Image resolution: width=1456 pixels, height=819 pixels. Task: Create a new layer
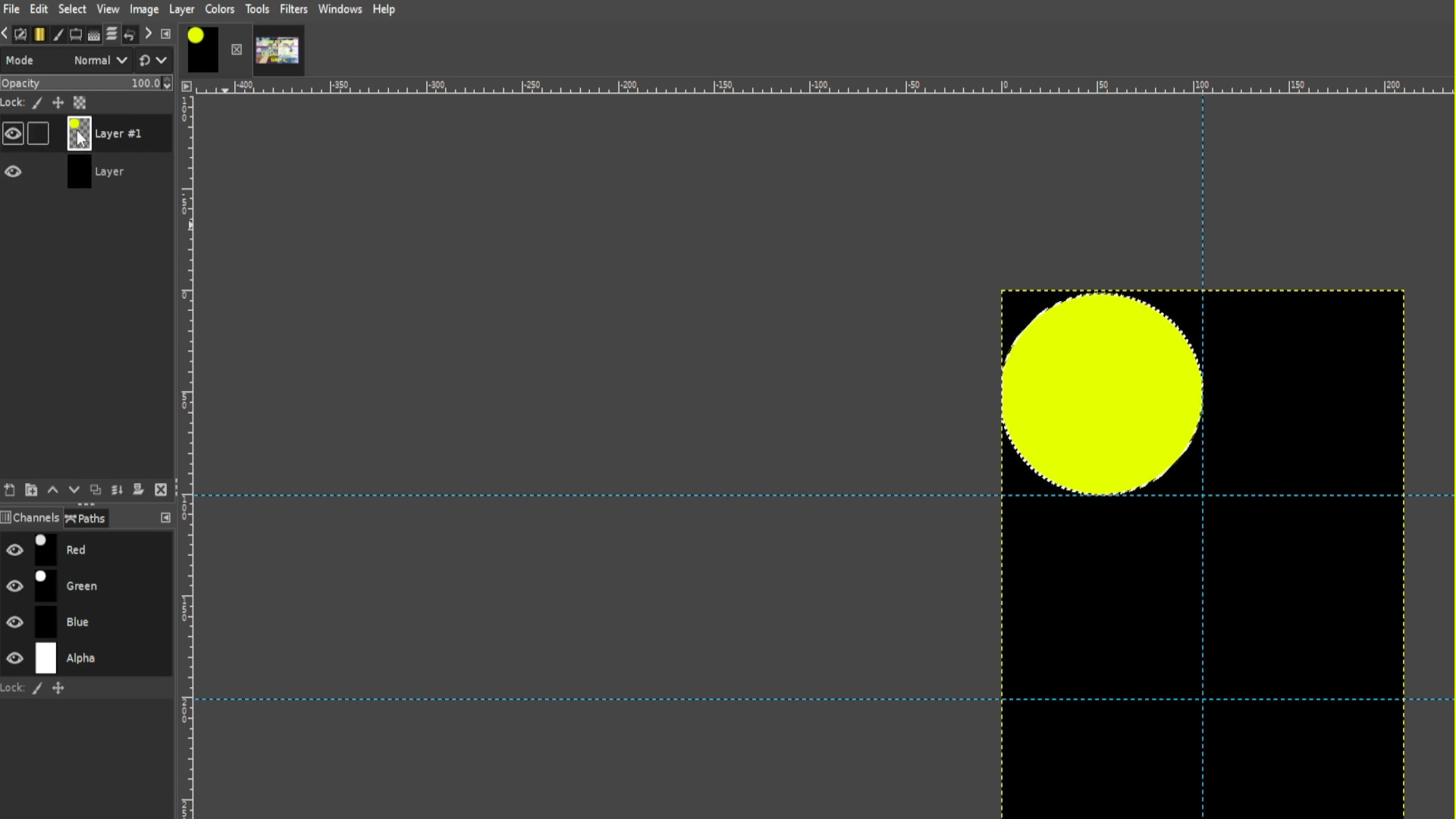pos(10,490)
